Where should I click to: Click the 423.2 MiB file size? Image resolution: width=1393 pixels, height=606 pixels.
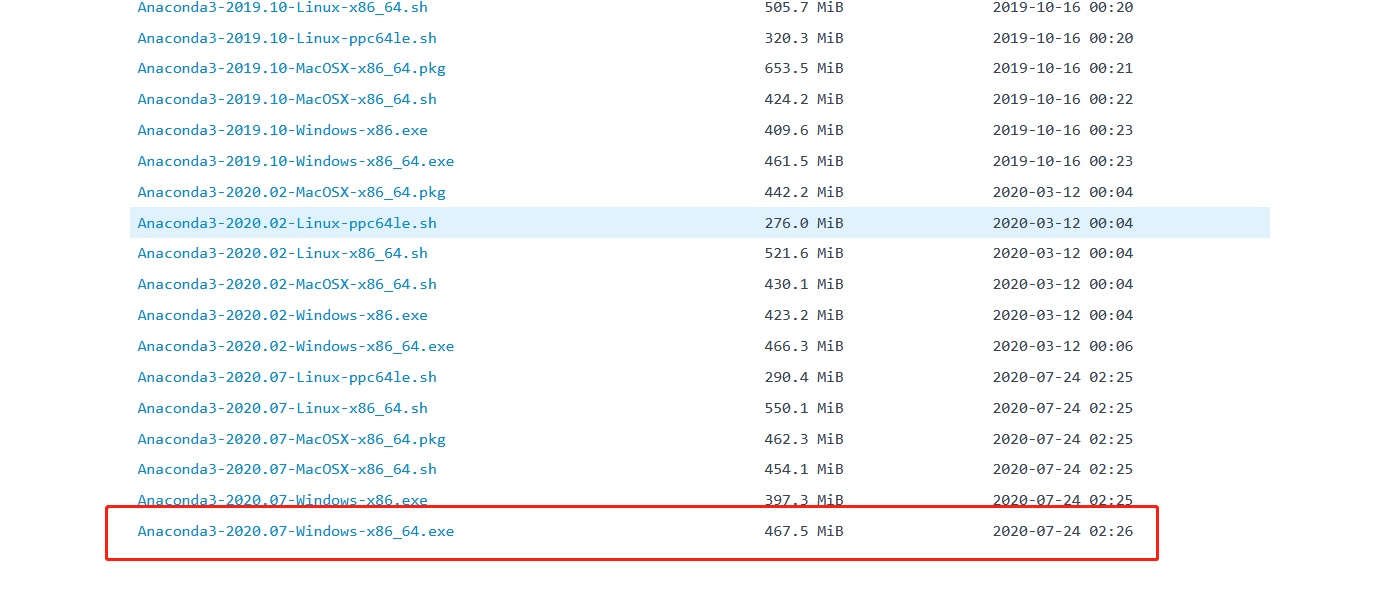(x=804, y=316)
